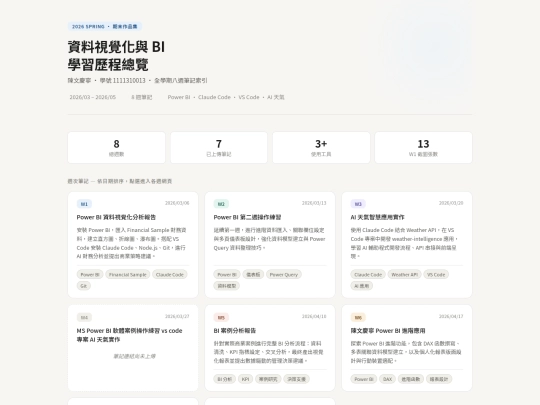Click the W3 week badge
Screen dimensions: 540x405
click(358, 204)
